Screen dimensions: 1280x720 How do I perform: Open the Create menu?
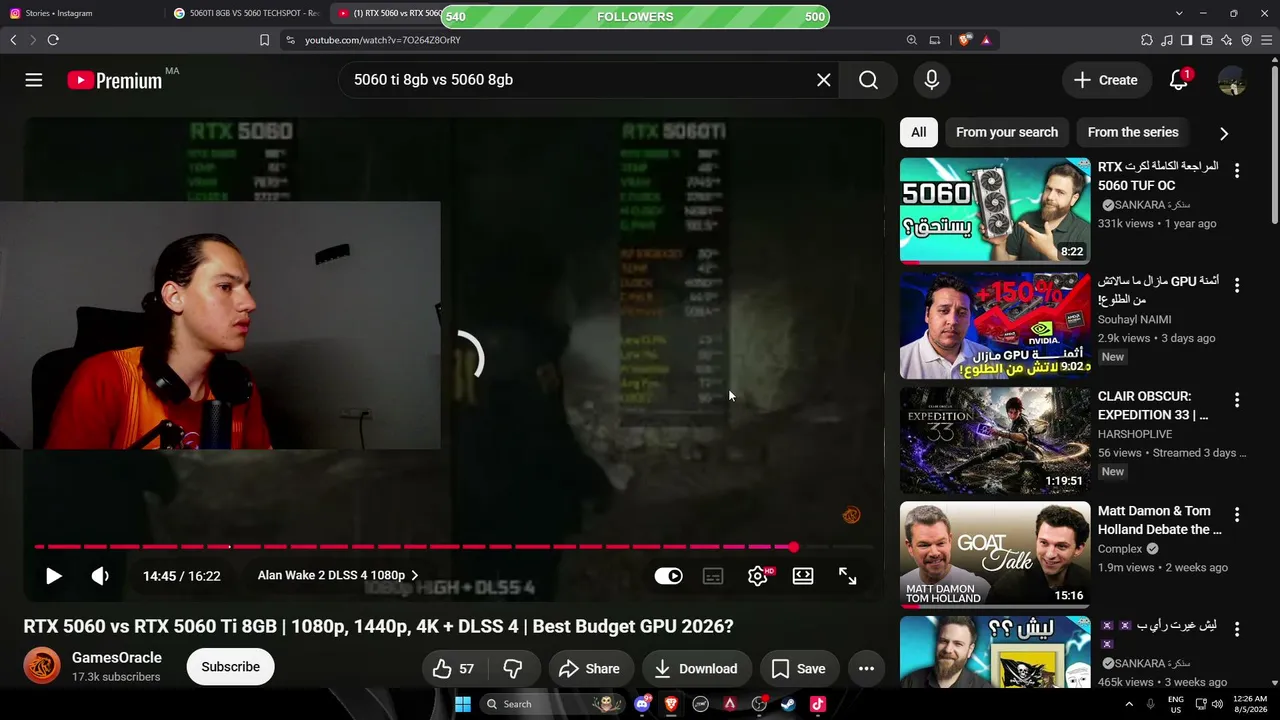1106,80
